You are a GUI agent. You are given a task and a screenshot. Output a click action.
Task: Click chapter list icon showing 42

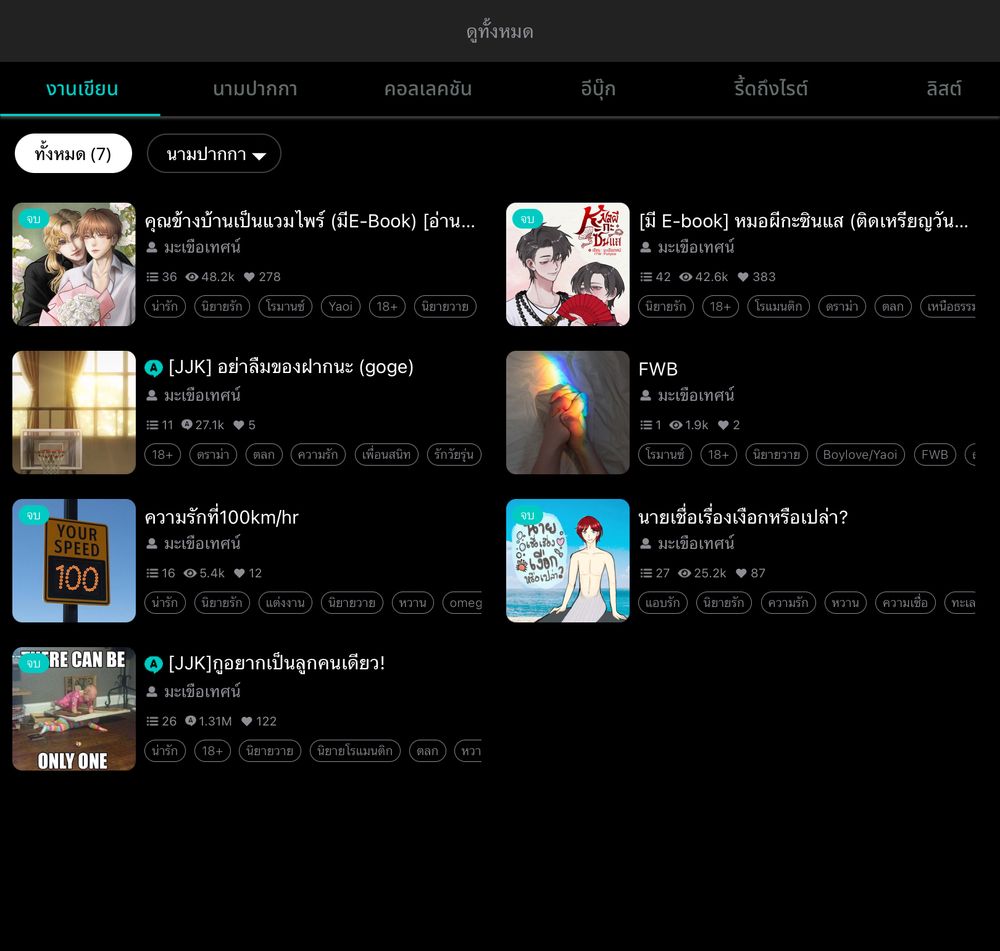point(646,277)
